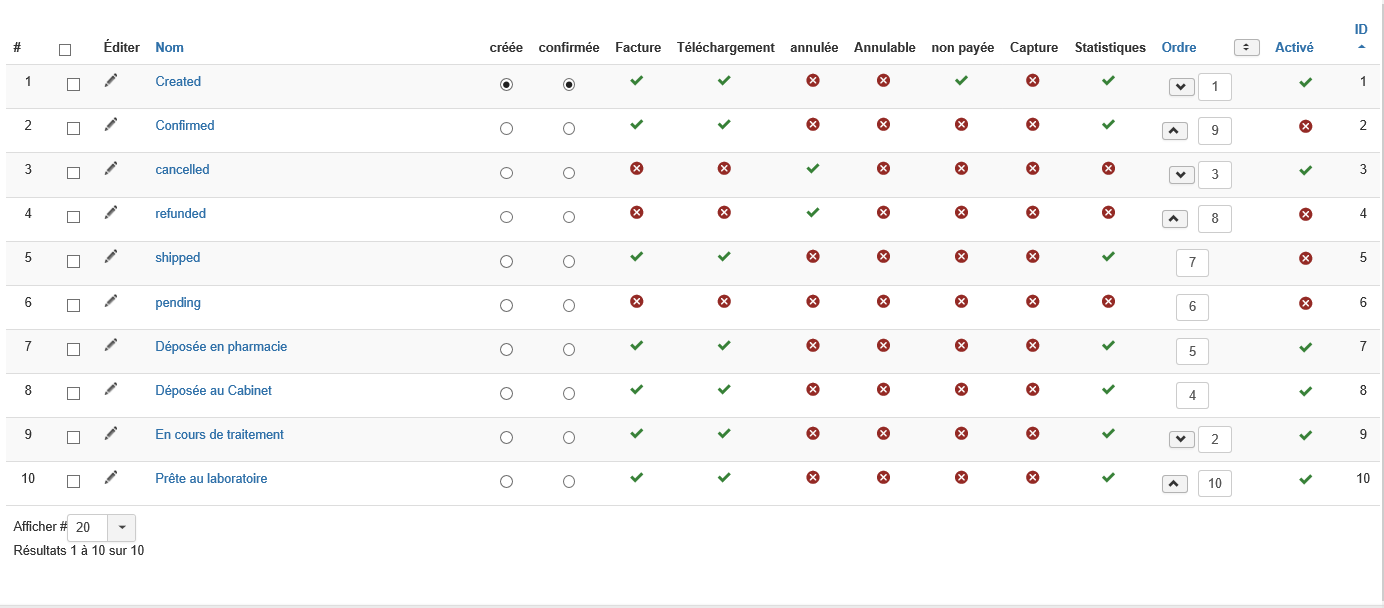
Task: Select créée radio button for Confirmed row
Action: click(x=506, y=129)
